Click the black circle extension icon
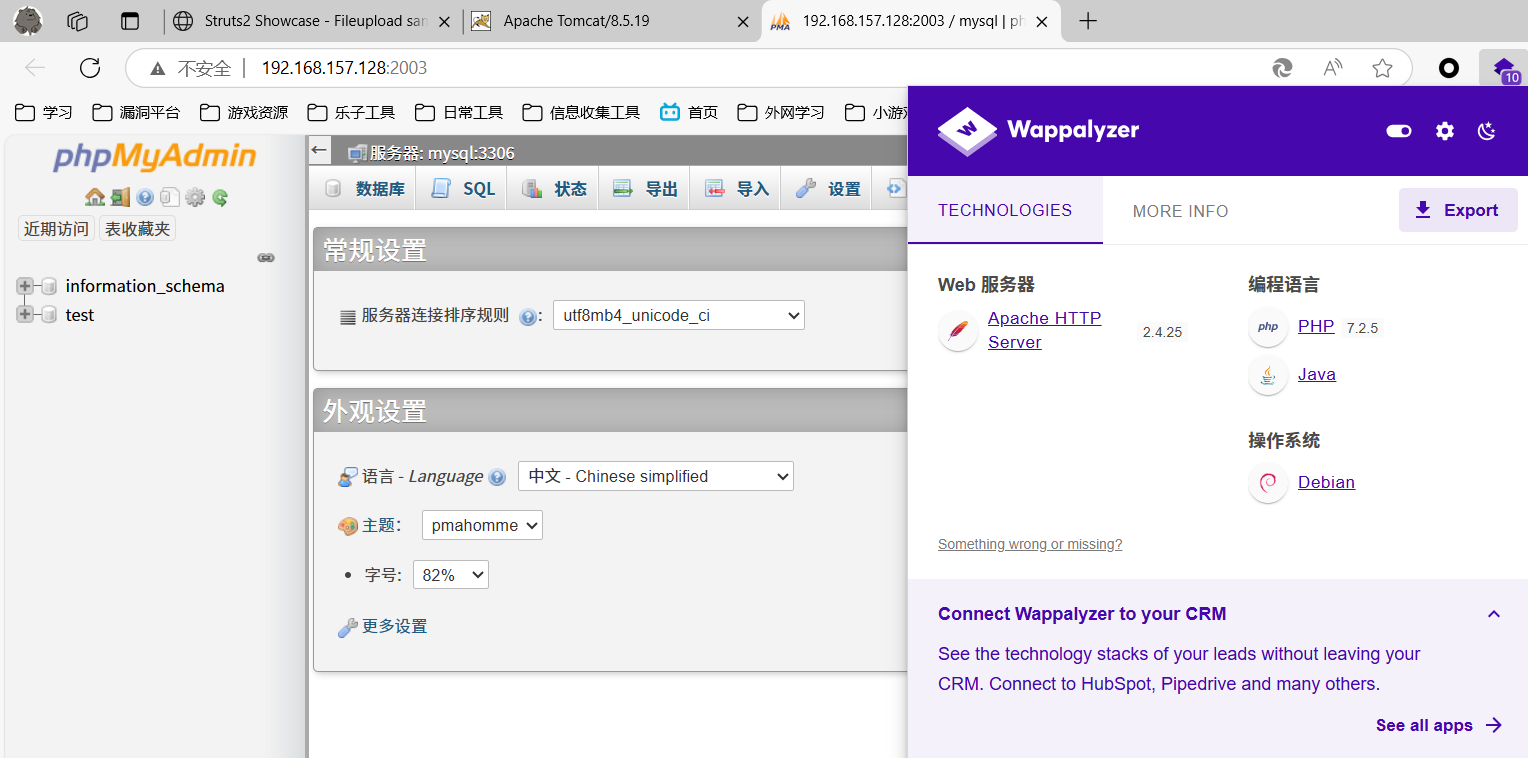Image resolution: width=1528 pixels, height=758 pixels. coord(1449,68)
